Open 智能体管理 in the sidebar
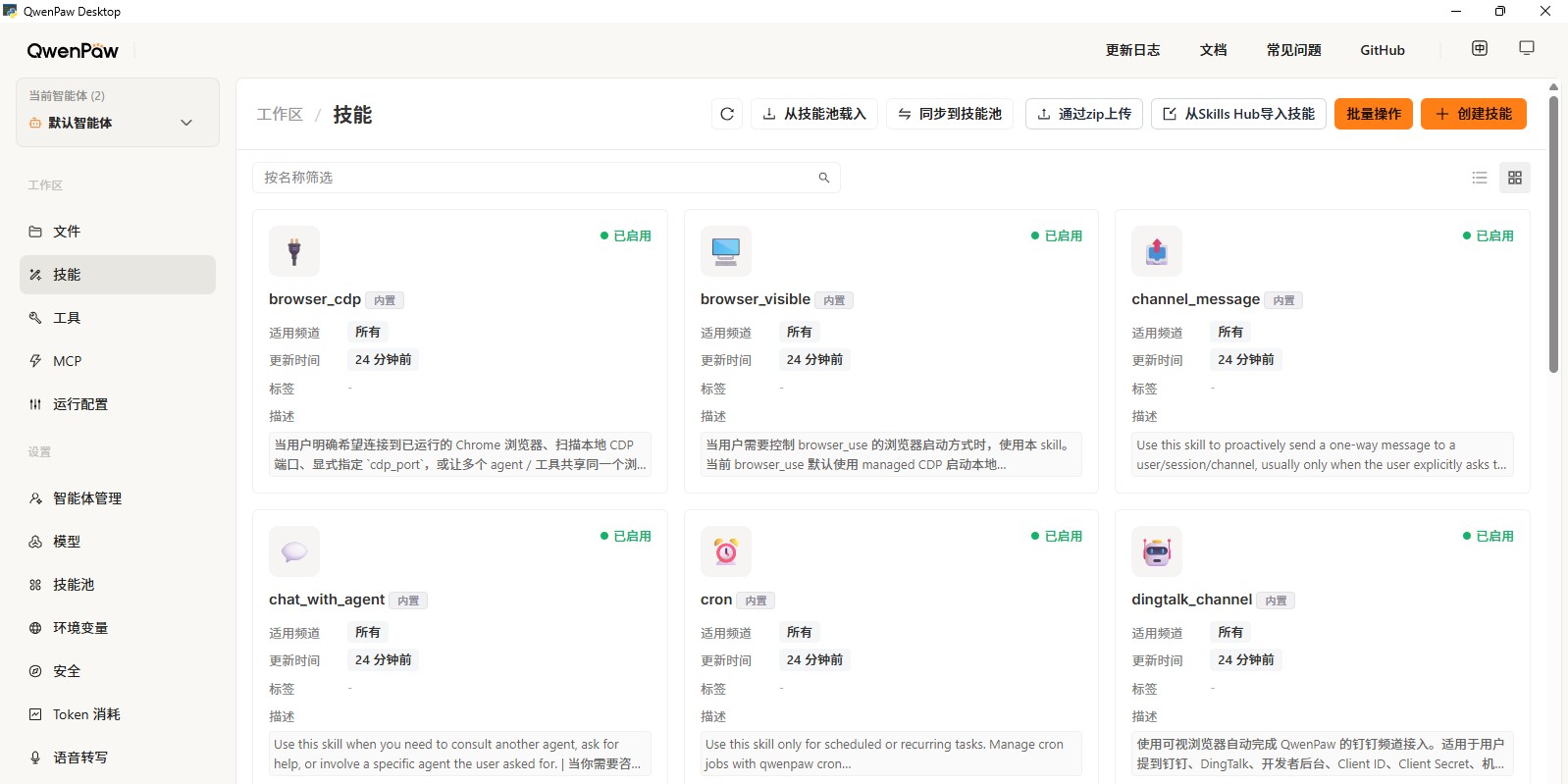The width and height of the screenshot is (1568, 784). pyautogui.click(x=118, y=498)
